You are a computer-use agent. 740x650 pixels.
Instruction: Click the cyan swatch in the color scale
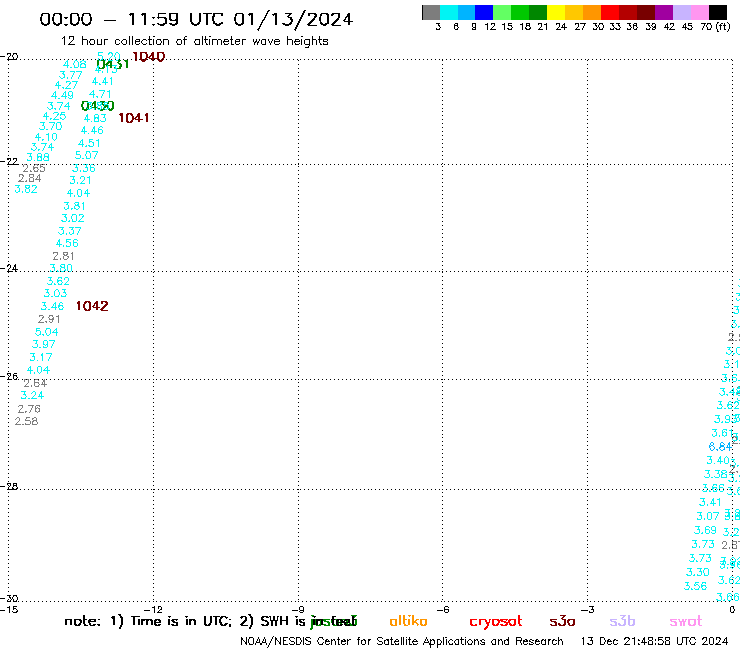449,12
